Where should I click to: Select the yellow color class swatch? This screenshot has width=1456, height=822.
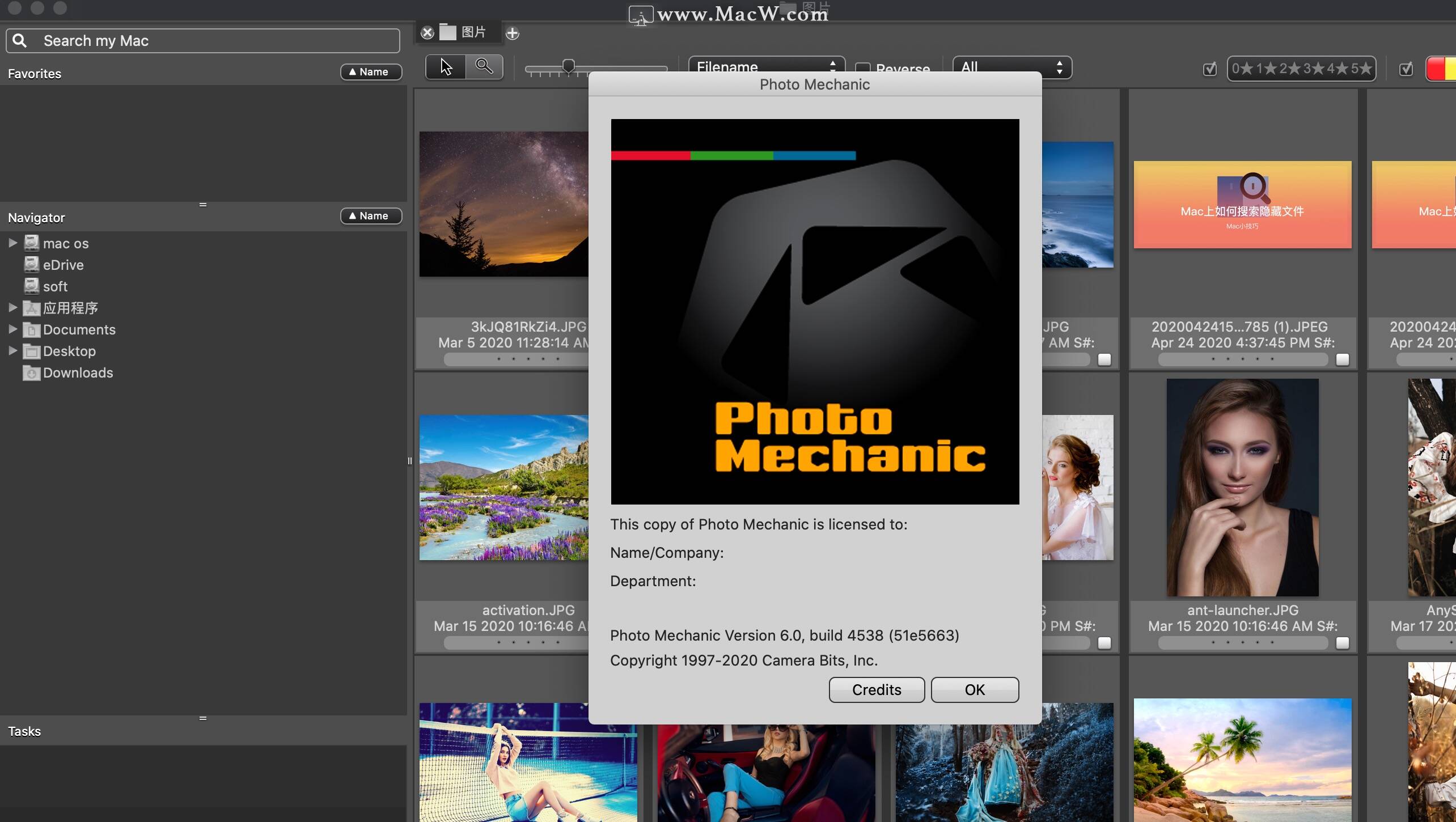pyautogui.click(x=1451, y=69)
